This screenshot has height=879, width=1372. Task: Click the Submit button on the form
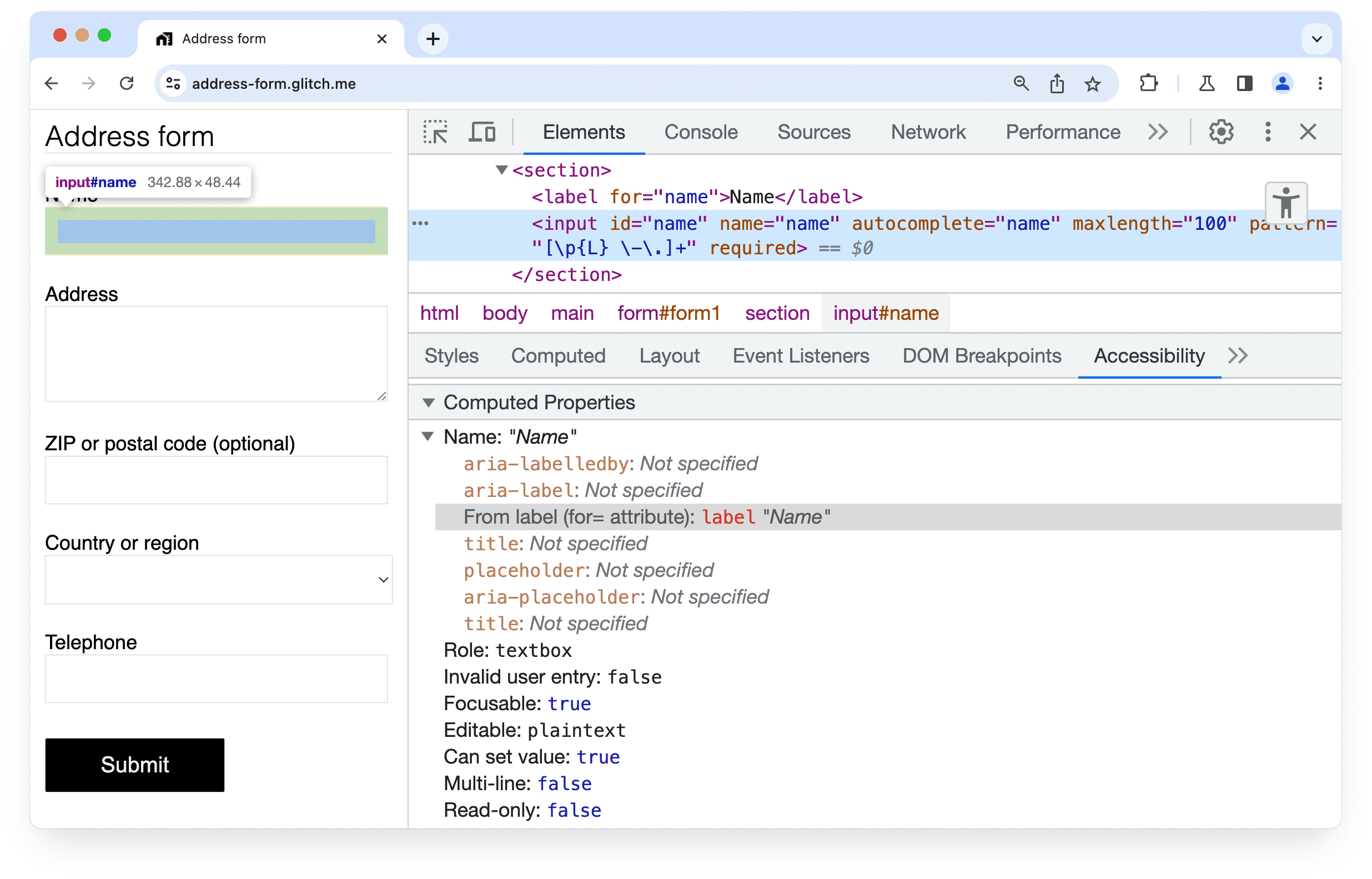tap(136, 764)
